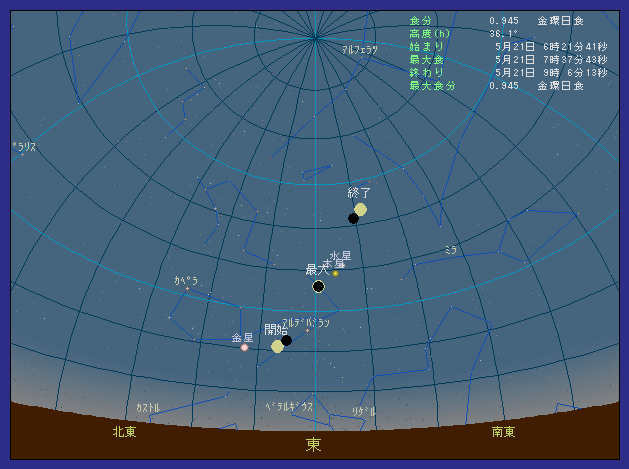Viewport: 629px width, 469px height.
Task: Select the black moon disk at 終了
Action: pos(353,218)
